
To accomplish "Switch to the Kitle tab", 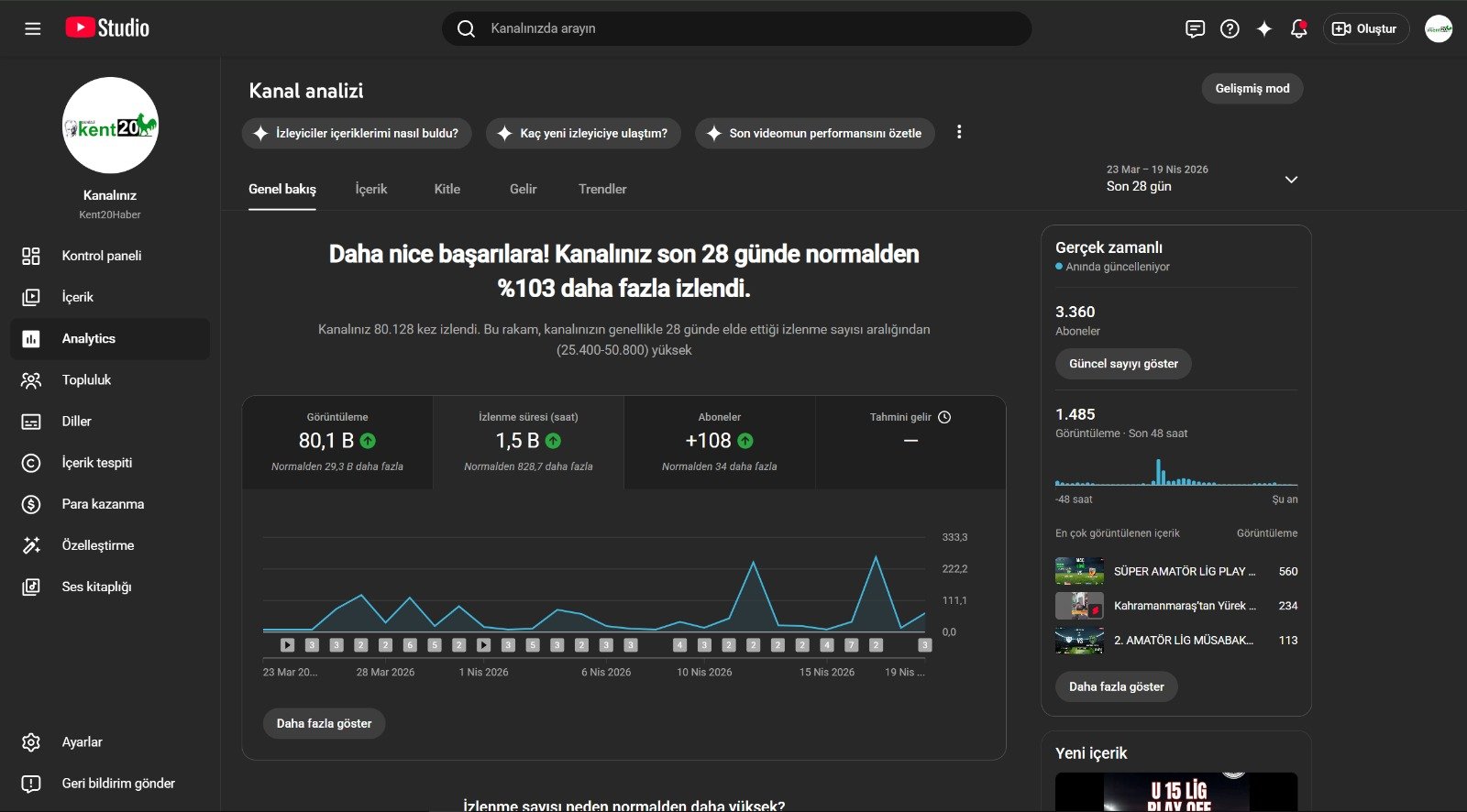I will coord(447,189).
